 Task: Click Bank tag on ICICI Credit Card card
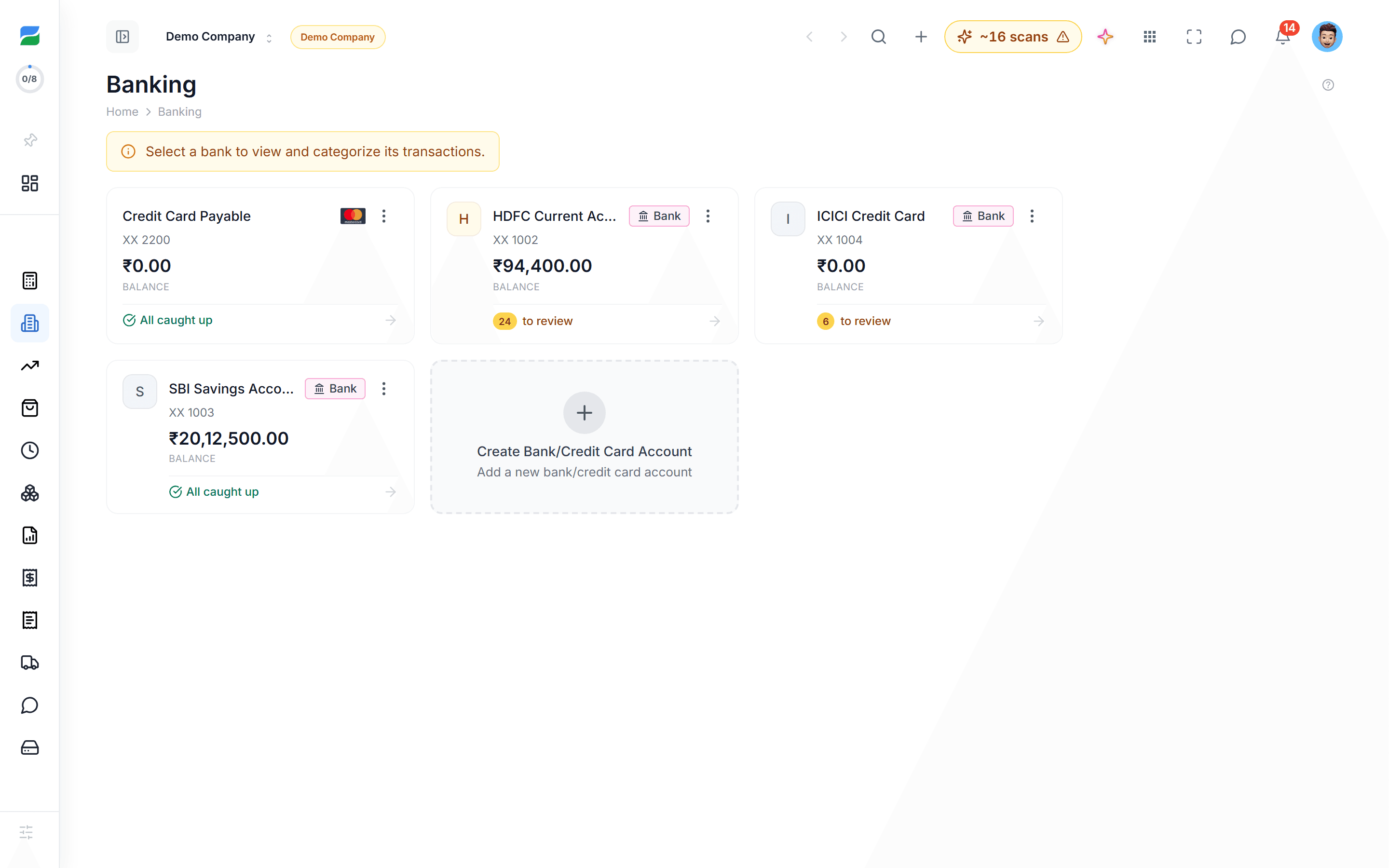pyautogui.click(x=983, y=216)
